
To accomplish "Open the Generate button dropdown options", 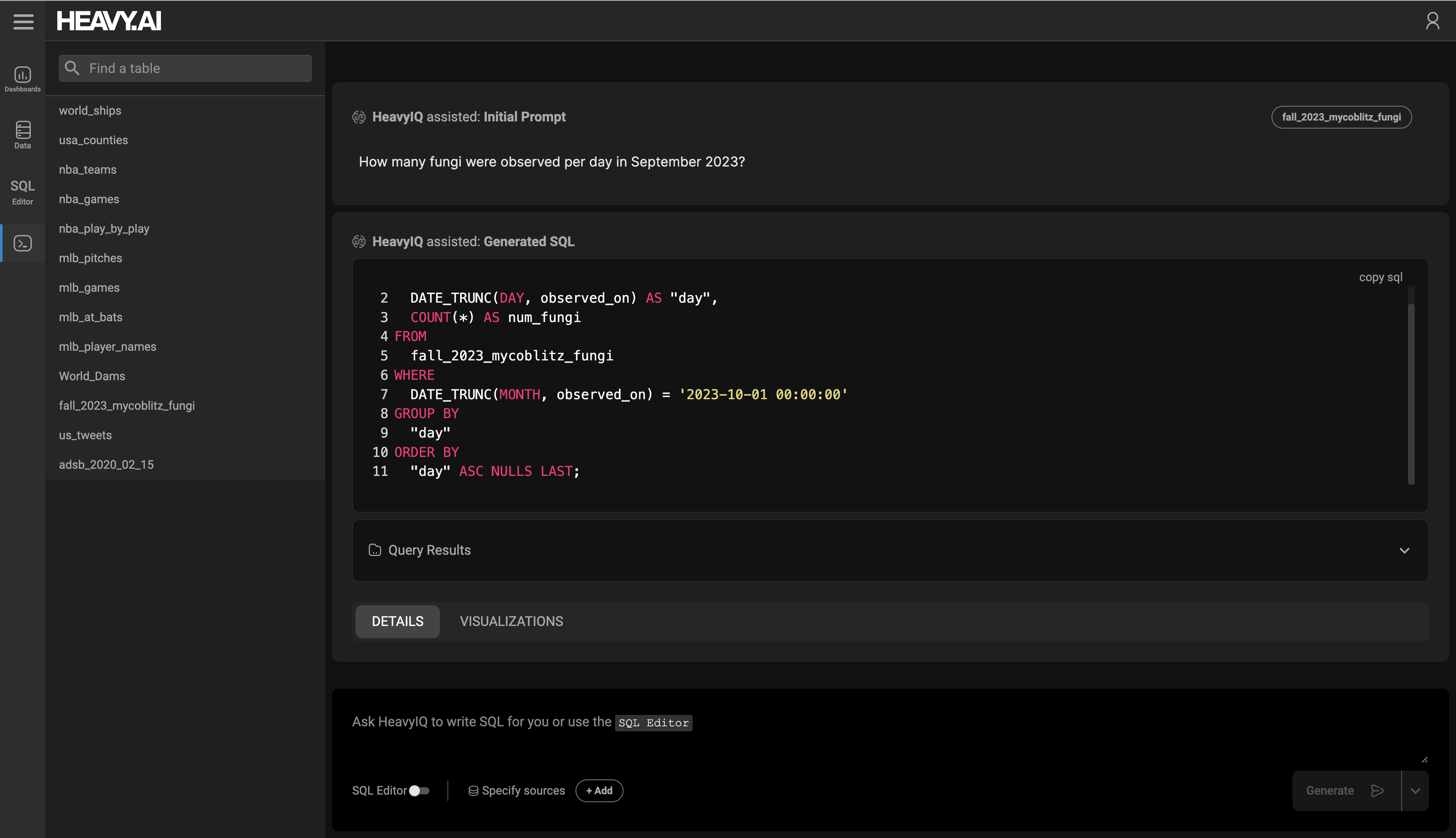I will [x=1416, y=790].
